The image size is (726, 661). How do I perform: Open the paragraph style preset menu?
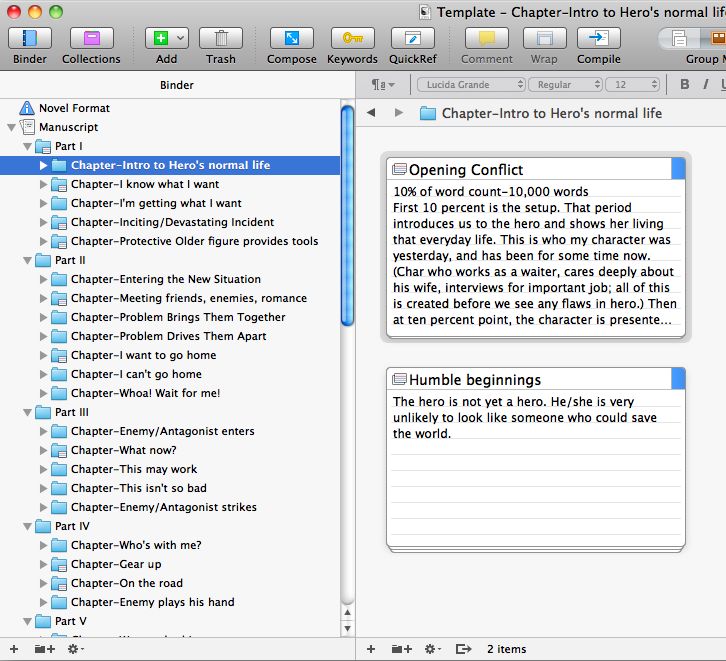pyautogui.click(x=383, y=85)
